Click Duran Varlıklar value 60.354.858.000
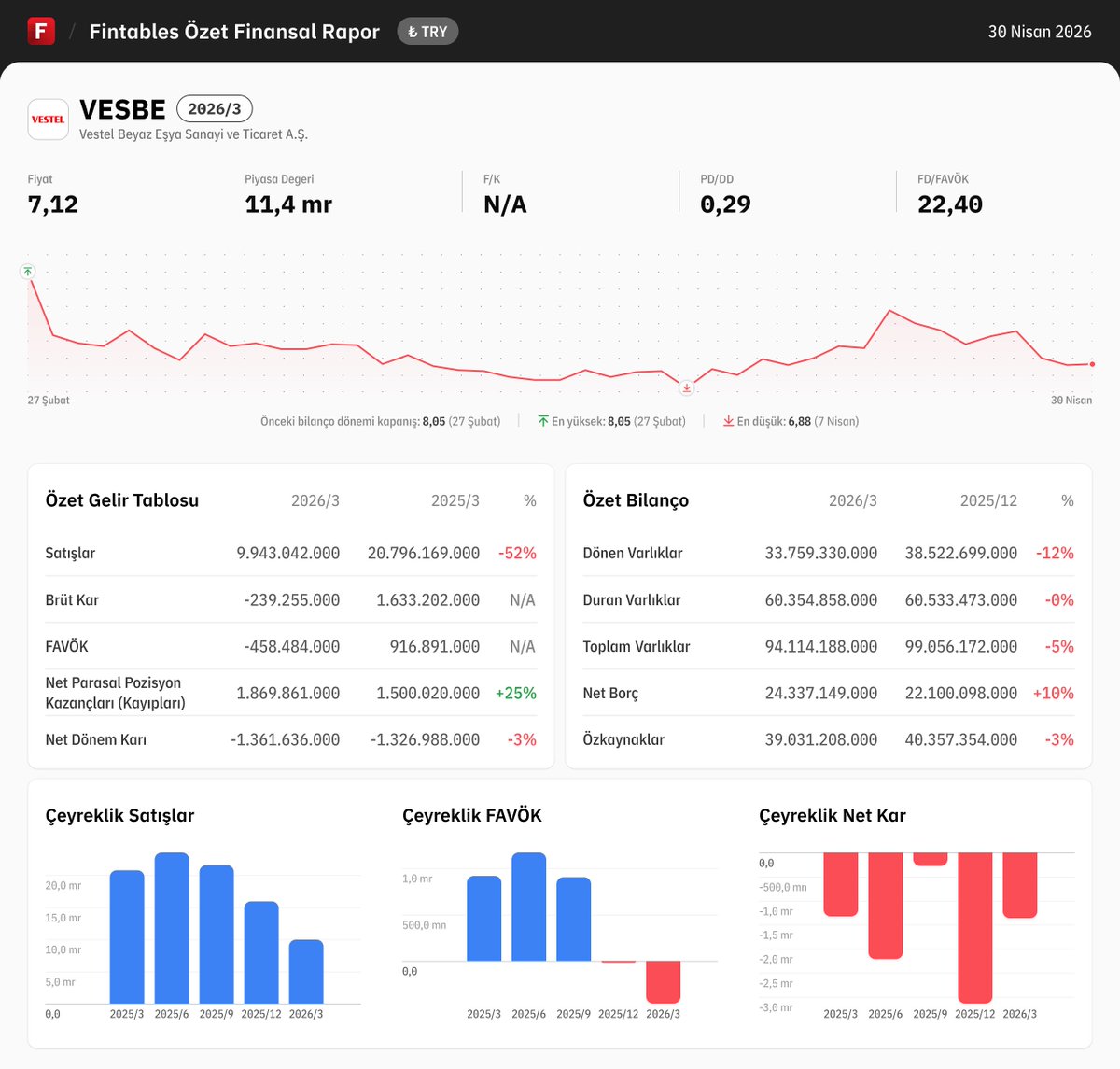Screen dimensions: 1120x1069 click(x=821, y=599)
